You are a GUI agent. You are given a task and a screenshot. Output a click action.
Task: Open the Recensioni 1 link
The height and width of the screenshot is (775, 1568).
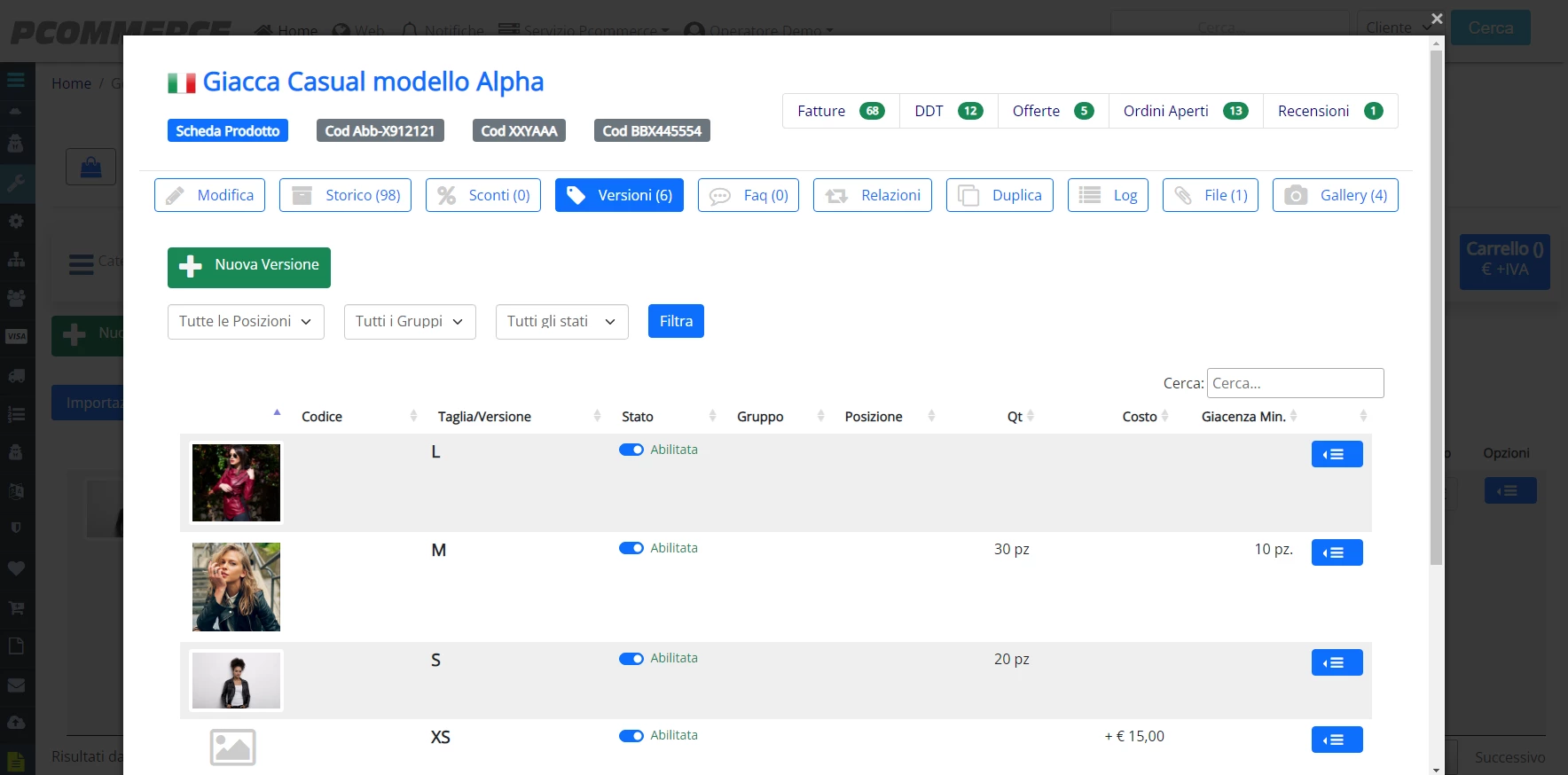coord(1330,111)
